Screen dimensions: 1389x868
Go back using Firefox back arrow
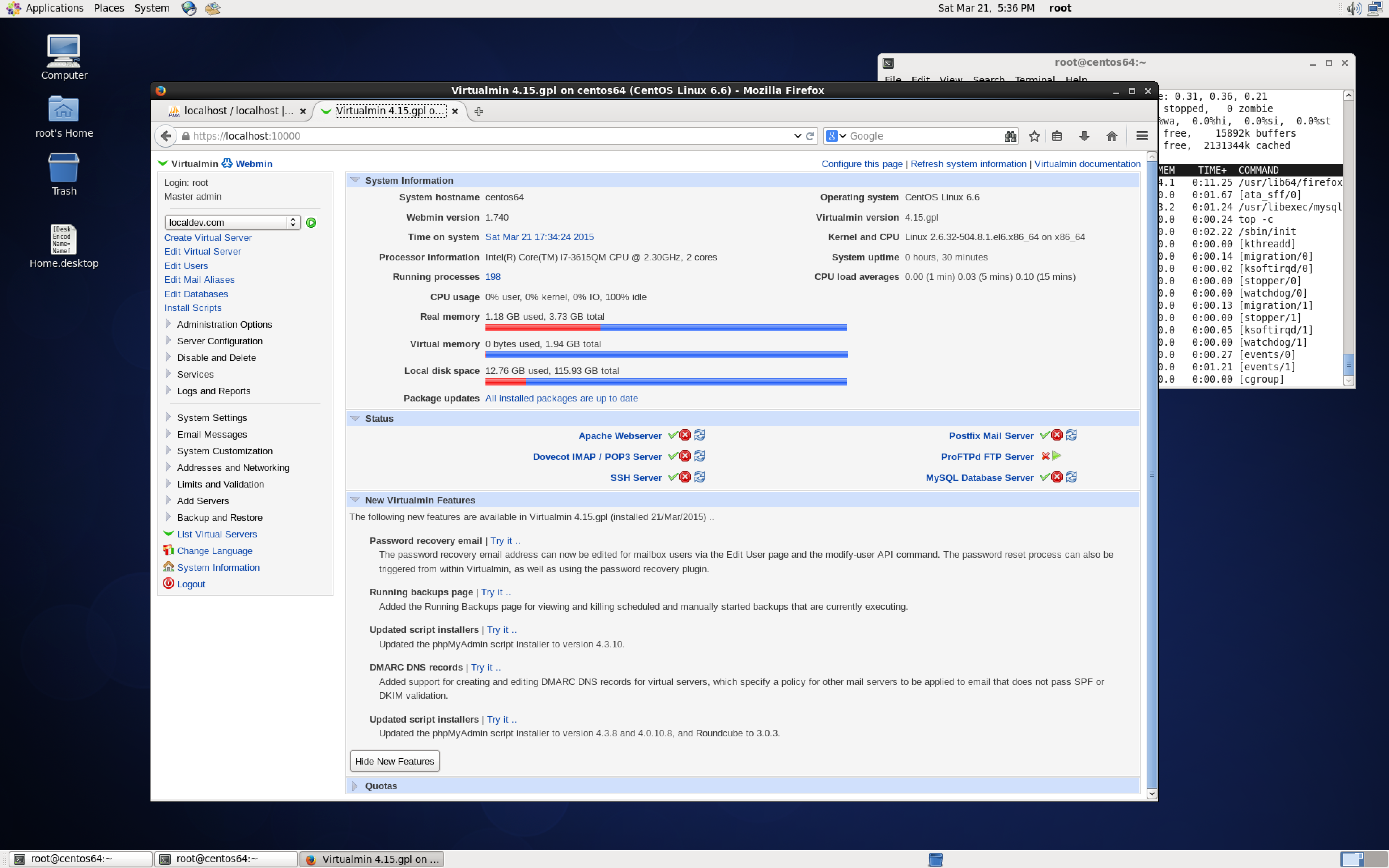pos(166,136)
